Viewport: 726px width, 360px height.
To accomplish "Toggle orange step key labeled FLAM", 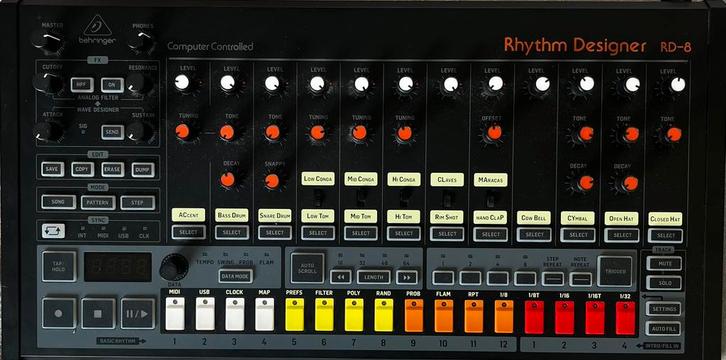I will click(444, 316).
